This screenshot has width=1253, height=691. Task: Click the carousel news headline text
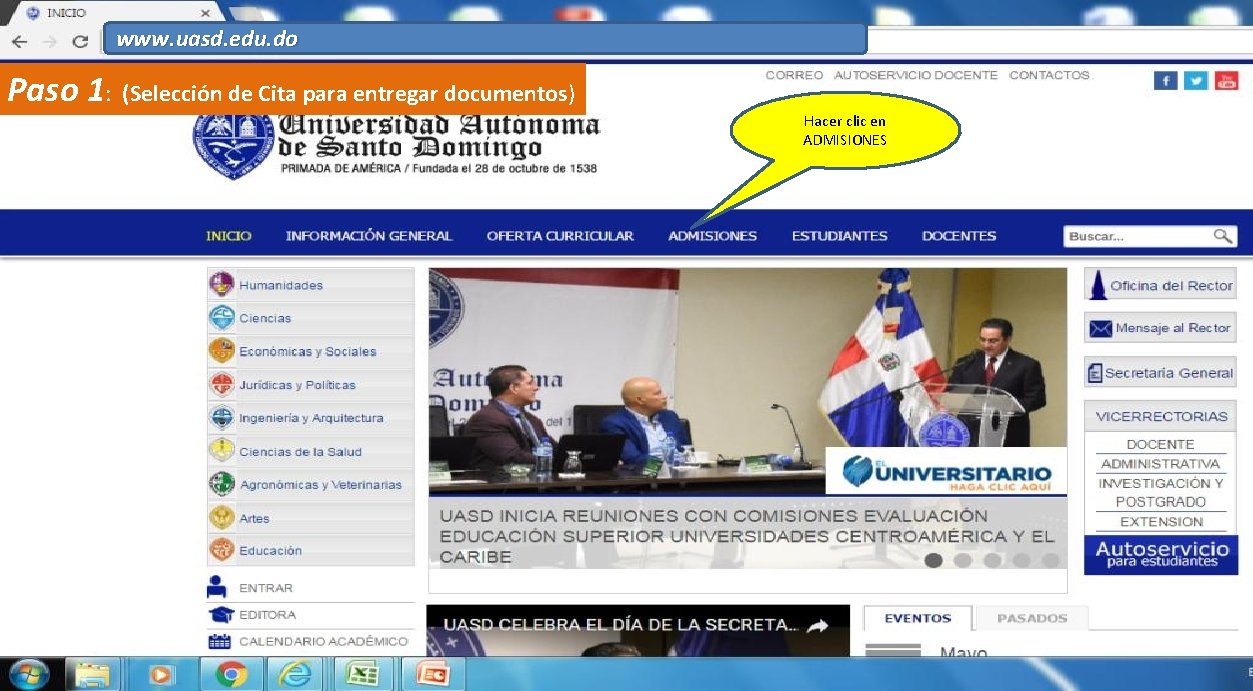pyautogui.click(x=748, y=536)
